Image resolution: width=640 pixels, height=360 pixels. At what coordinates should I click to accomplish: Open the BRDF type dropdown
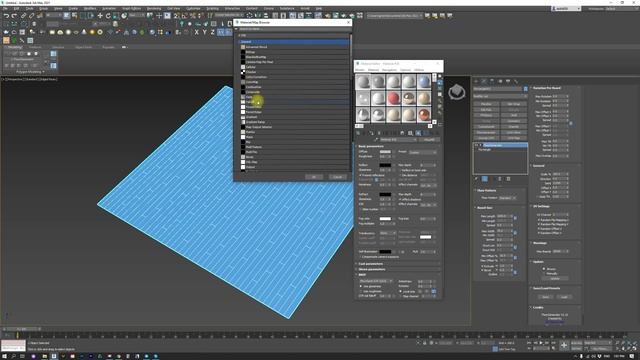(376, 281)
